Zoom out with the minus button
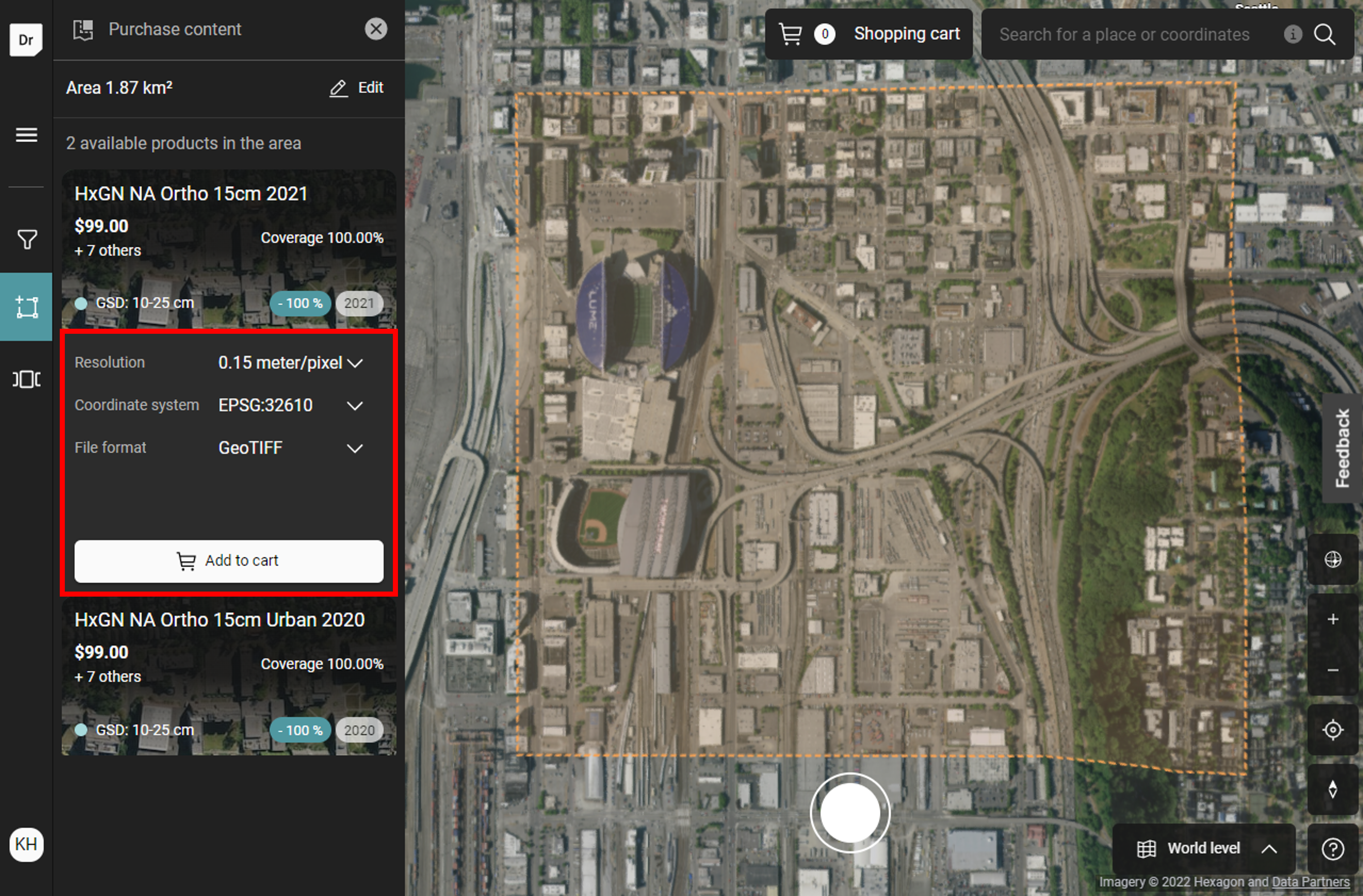1363x896 pixels. [x=1333, y=670]
